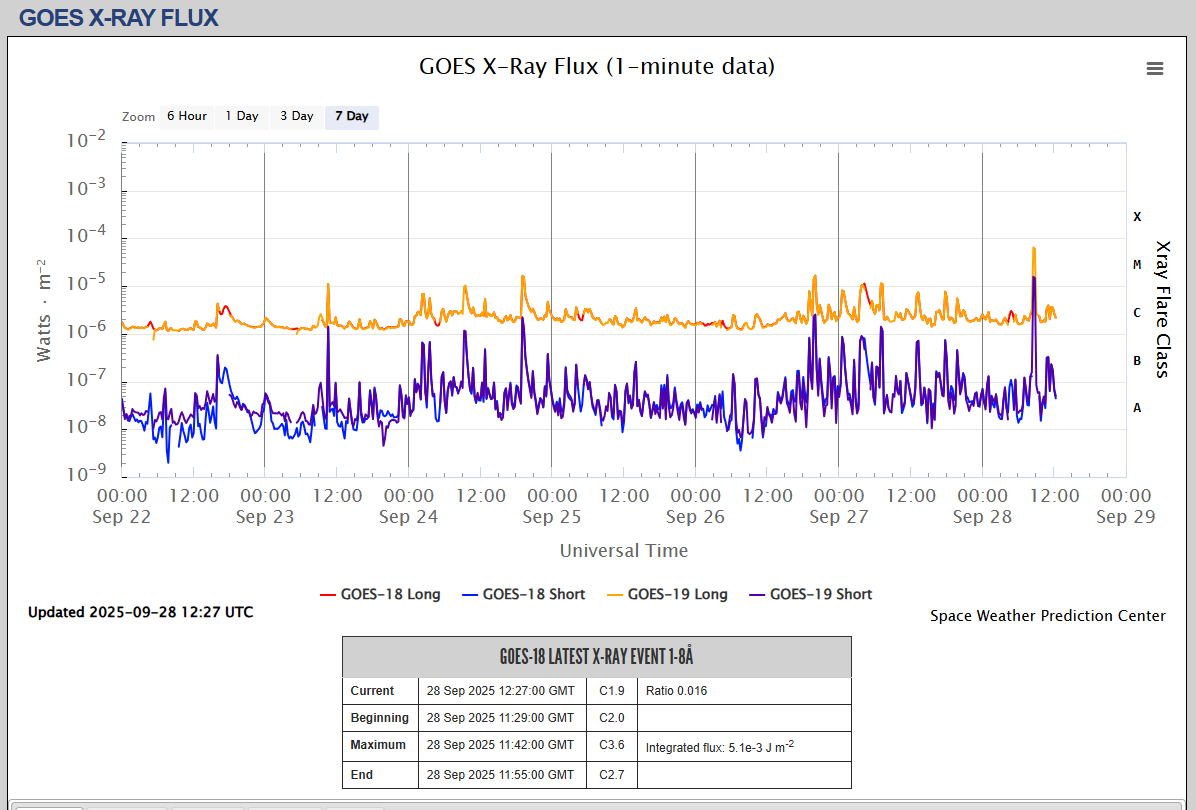Click the red GOES-18 Long legend line marker

(x=327, y=594)
